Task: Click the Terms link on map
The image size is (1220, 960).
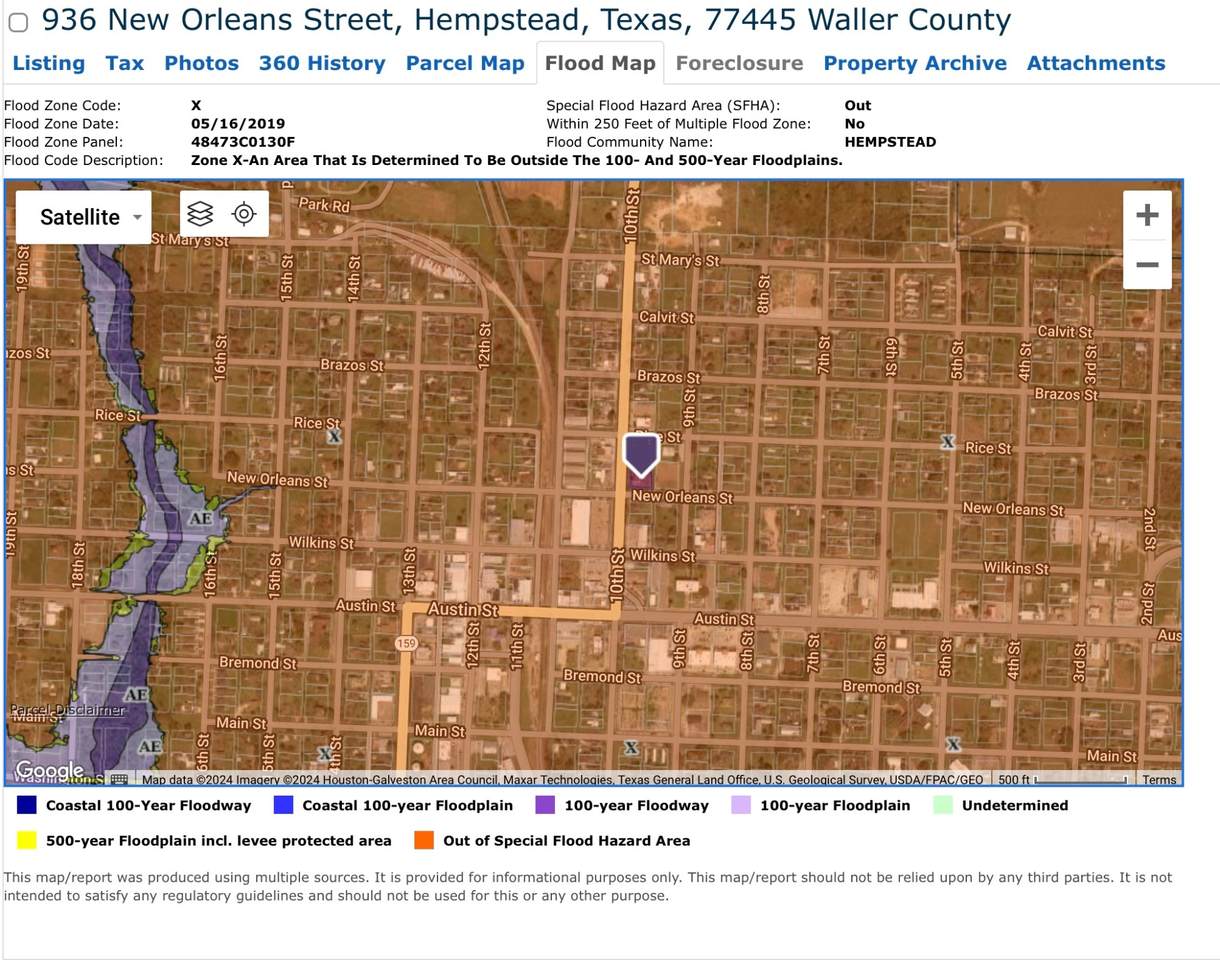Action: [x=1159, y=780]
